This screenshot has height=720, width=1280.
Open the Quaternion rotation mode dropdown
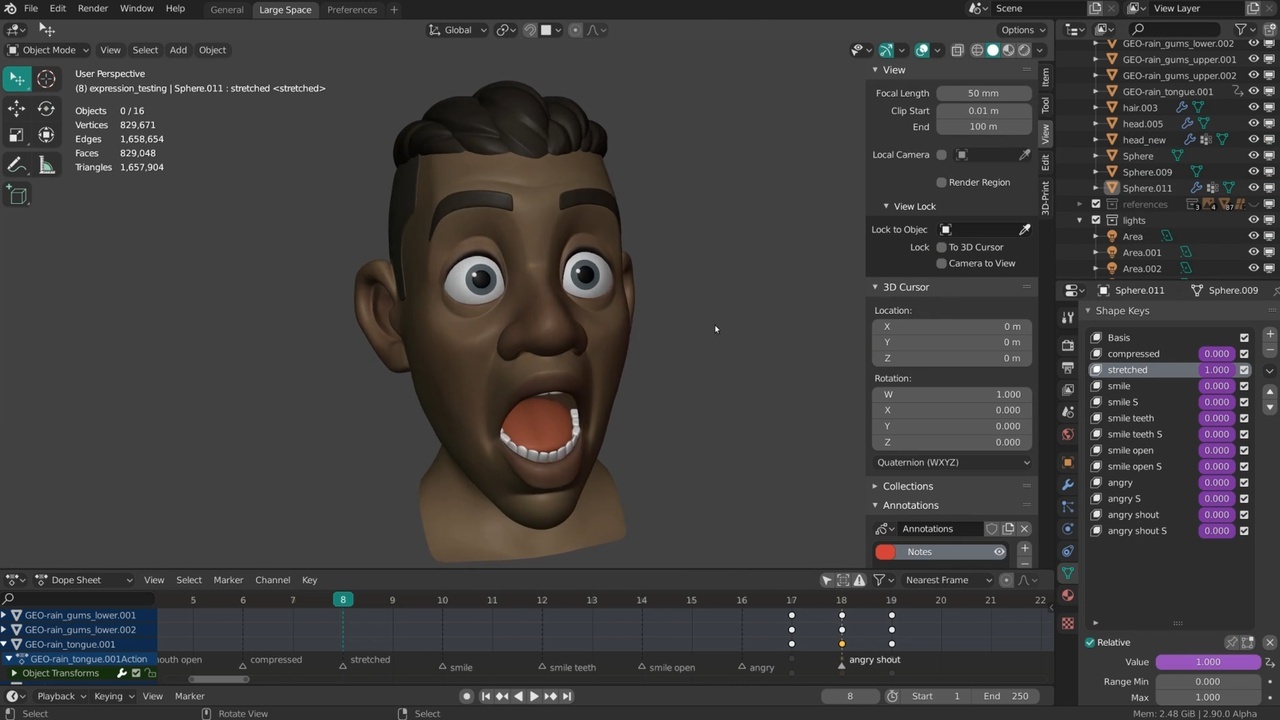coord(952,462)
